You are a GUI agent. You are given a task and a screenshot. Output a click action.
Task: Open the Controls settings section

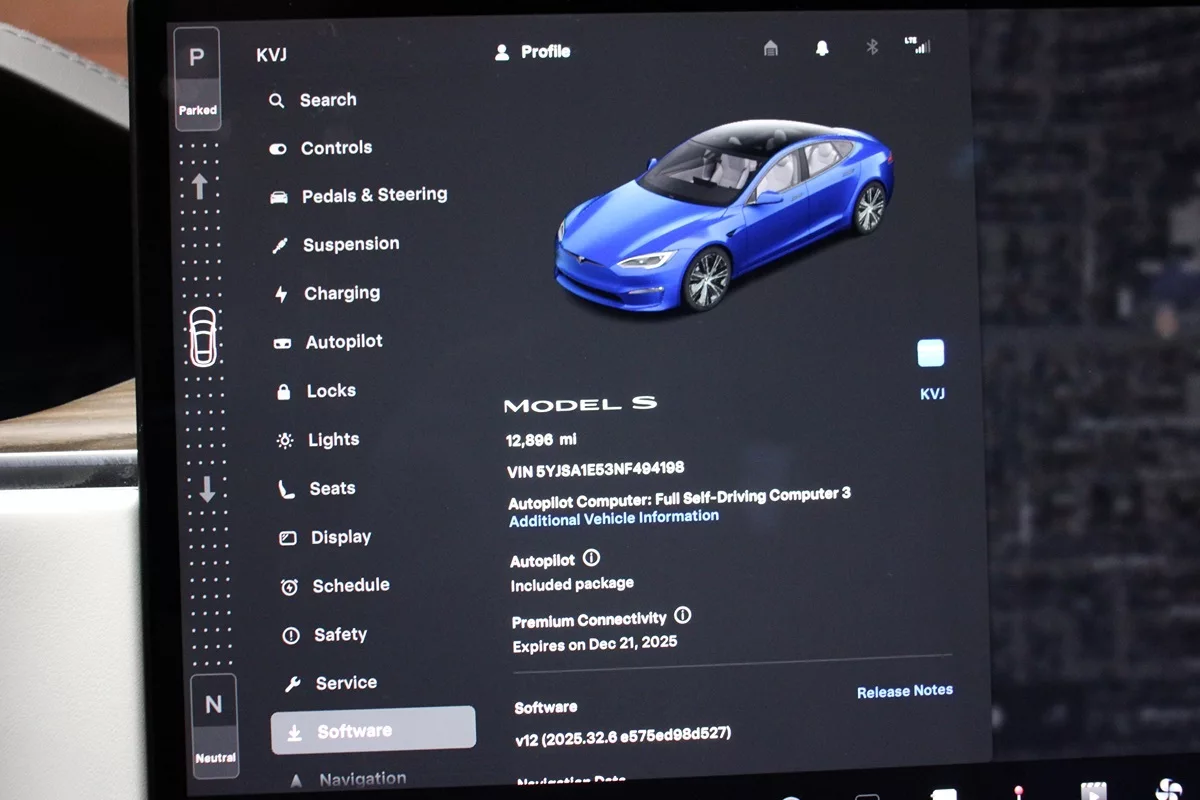335,148
